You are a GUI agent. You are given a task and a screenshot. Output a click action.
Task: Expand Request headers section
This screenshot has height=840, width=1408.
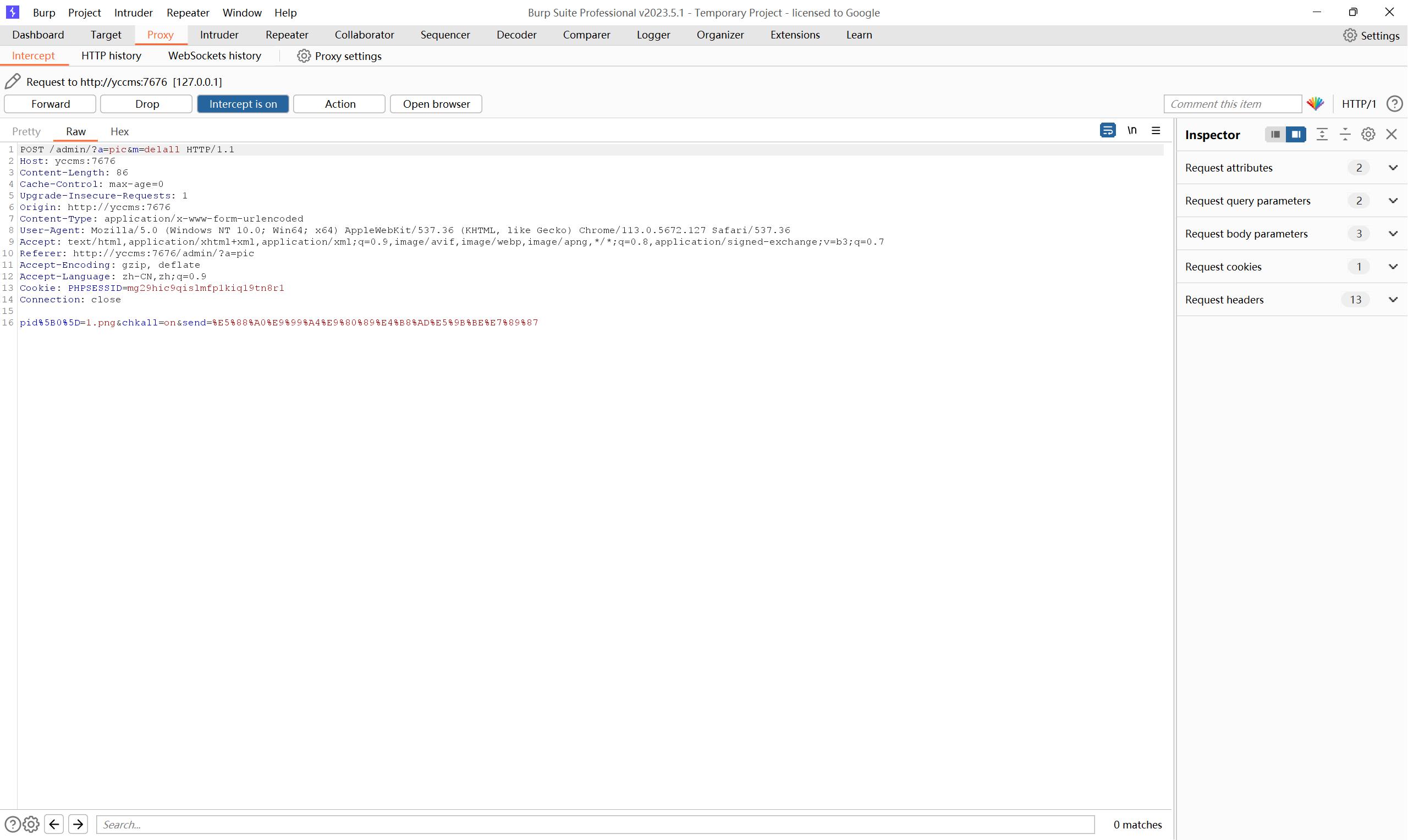click(1393, 300)
